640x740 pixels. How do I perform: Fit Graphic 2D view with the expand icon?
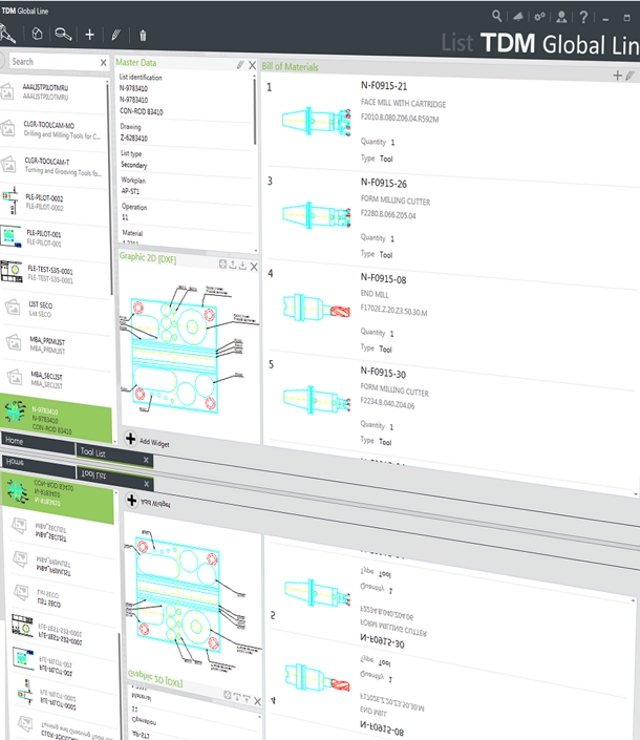[223, 264]
